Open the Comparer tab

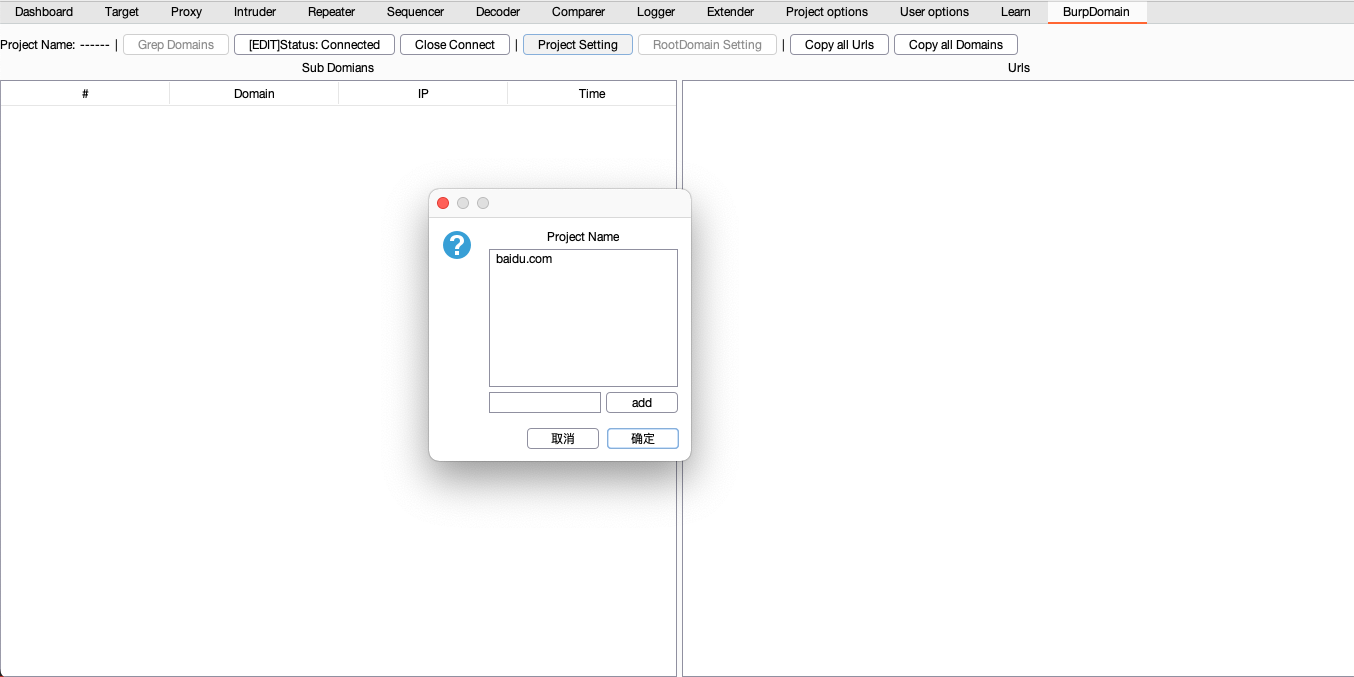pos(578,12)
